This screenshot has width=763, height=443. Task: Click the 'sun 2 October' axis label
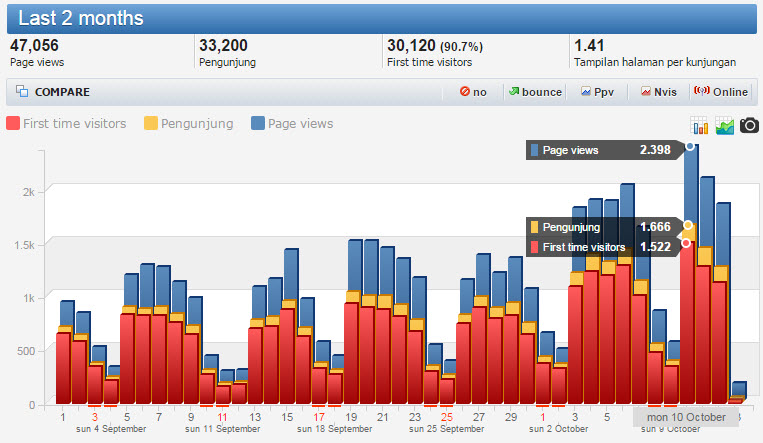[x=558, y=429]
